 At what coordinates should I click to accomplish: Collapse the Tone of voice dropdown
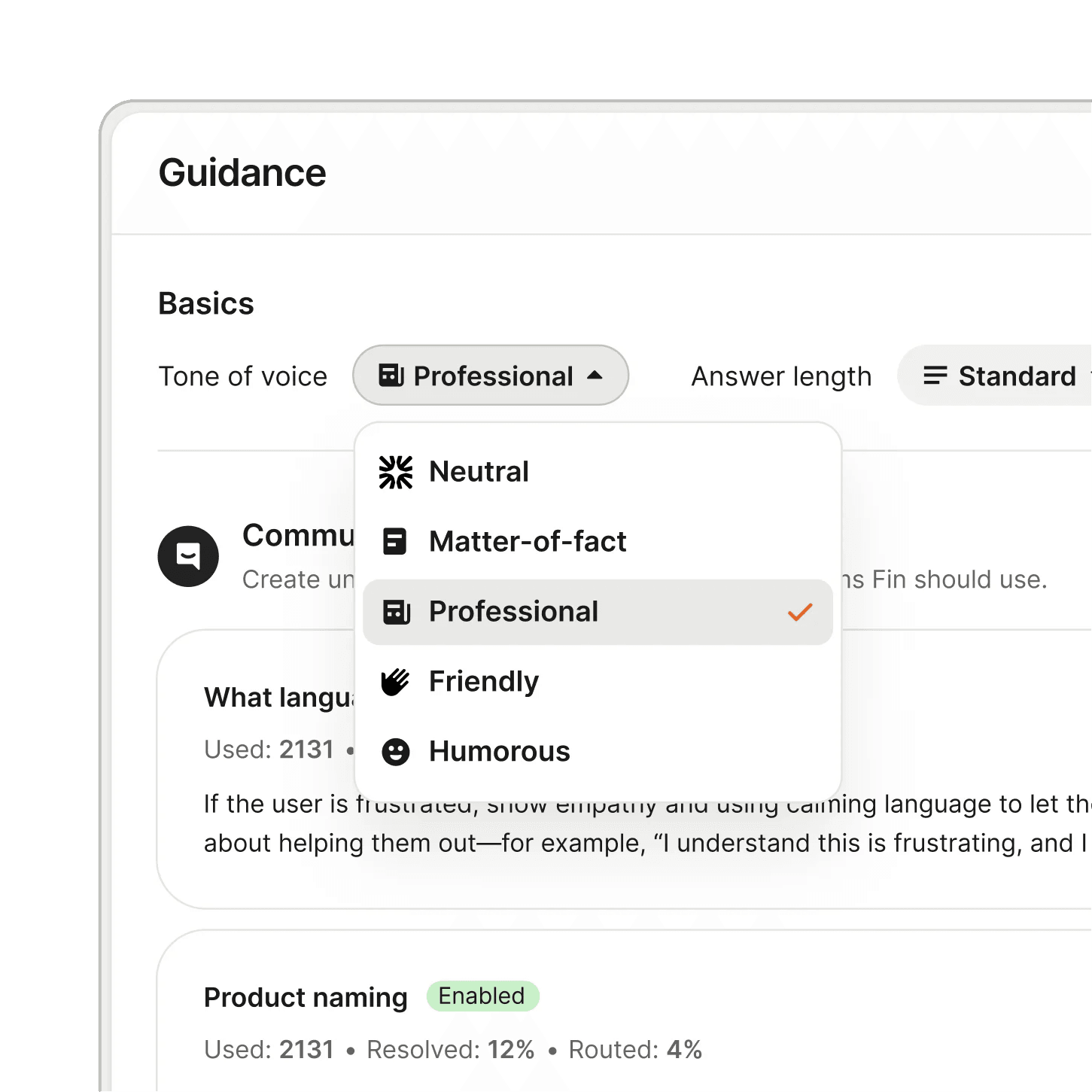490,376
